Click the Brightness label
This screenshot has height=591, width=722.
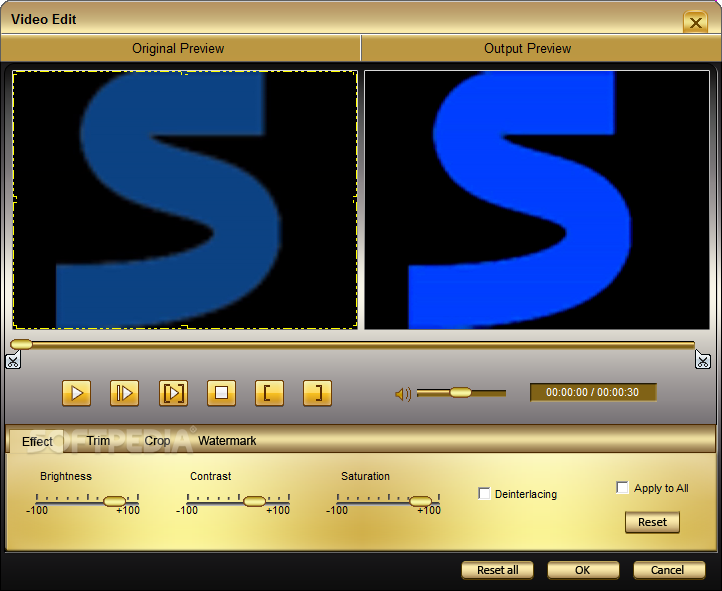[x=66, y=476]
